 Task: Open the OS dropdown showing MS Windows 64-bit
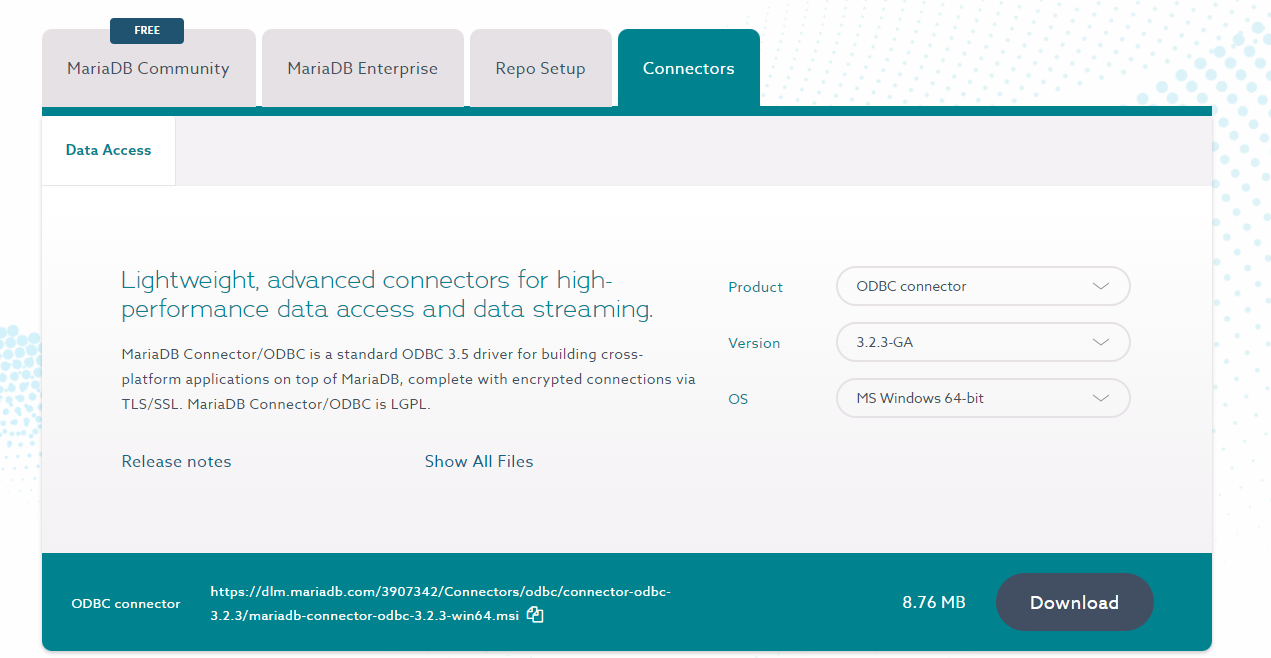(x=983, y=398)
